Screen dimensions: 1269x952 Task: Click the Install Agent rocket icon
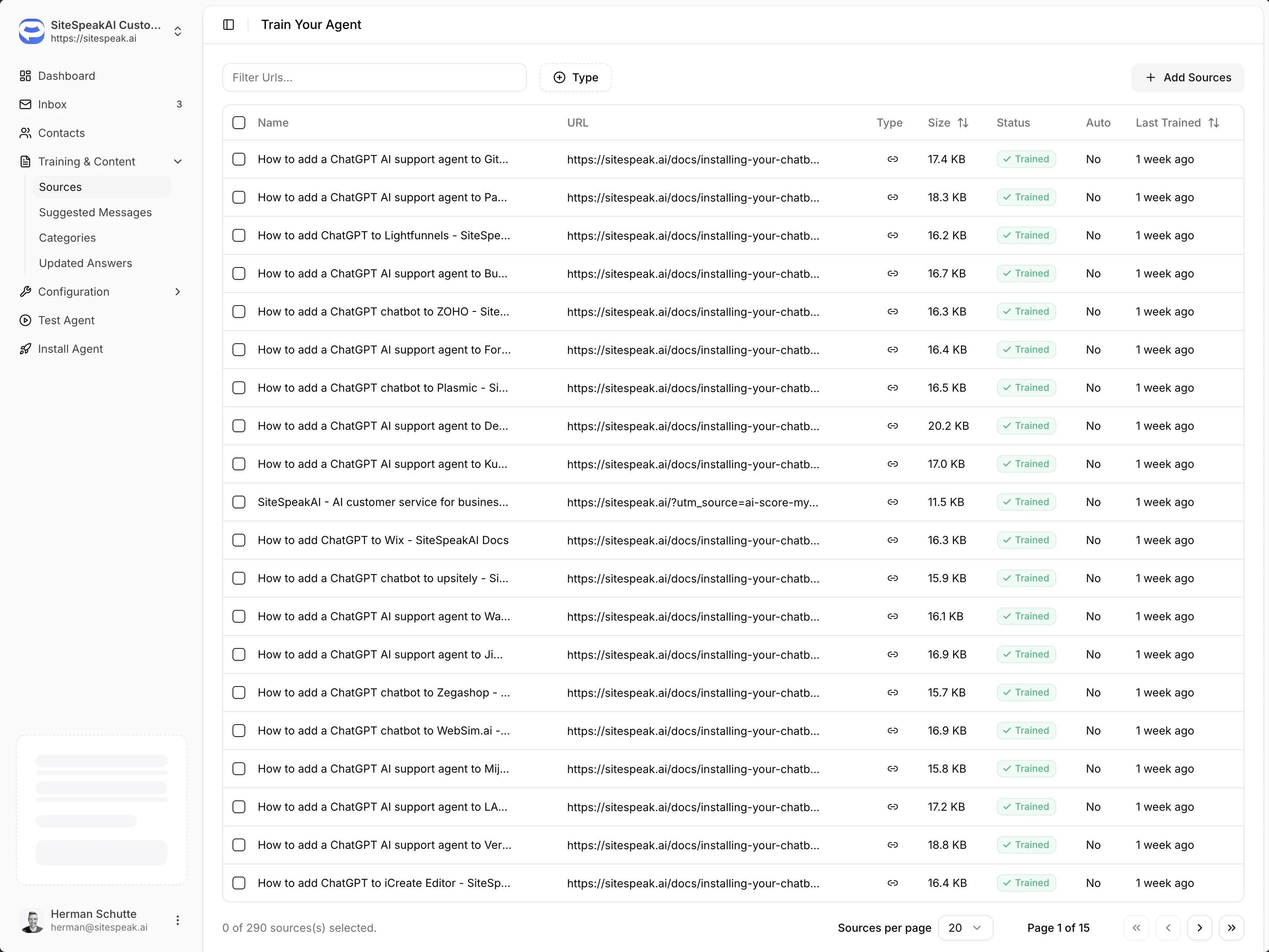(25, 349)
